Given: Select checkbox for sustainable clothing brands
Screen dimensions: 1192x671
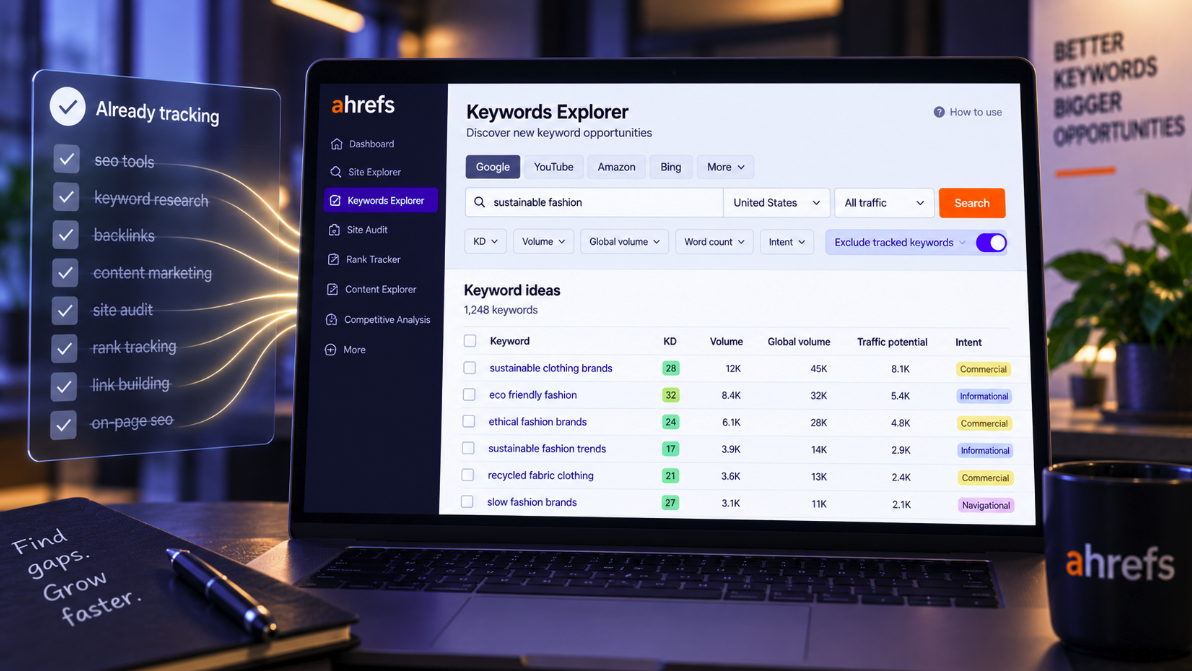Looking at the screenshot, I should (470, 368).
